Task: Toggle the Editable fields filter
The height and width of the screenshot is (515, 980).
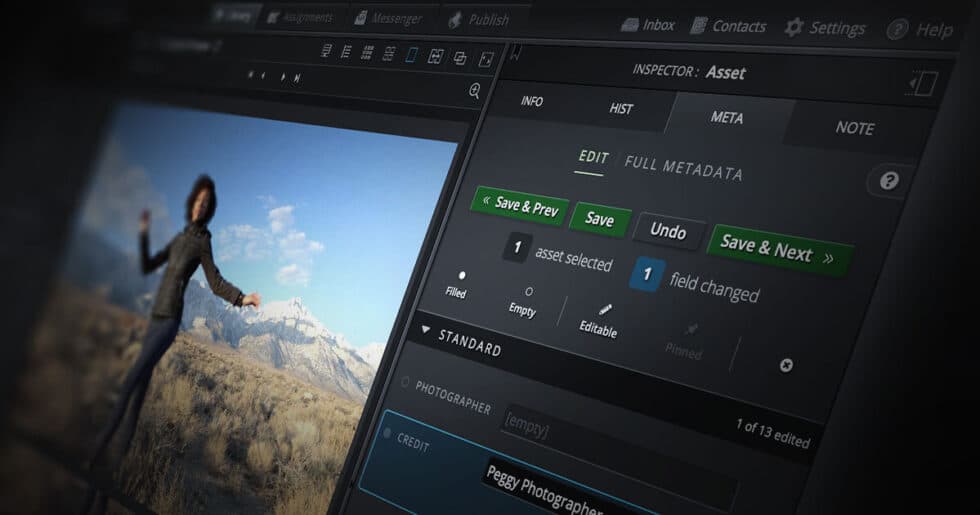Action: pos(599,321)
